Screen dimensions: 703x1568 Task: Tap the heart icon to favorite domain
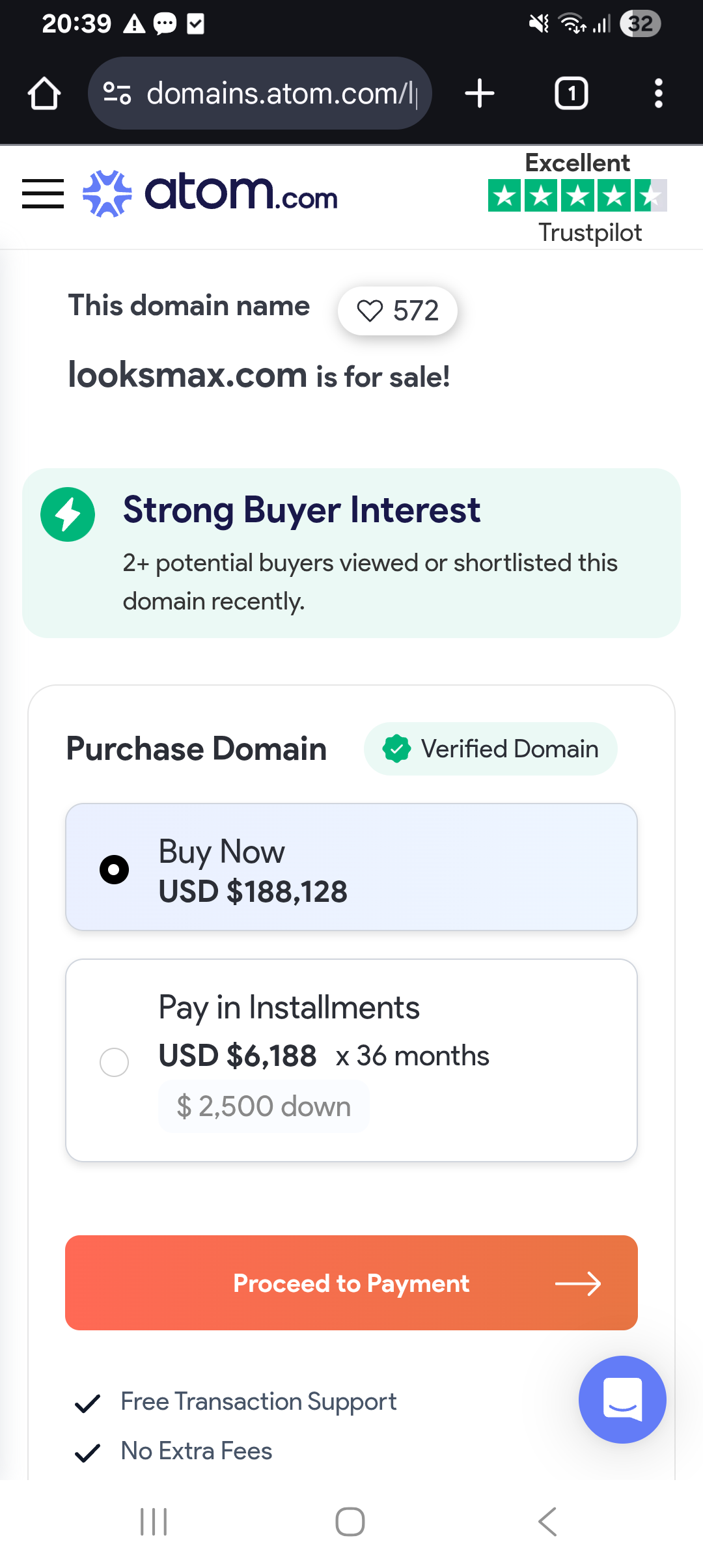370,311
